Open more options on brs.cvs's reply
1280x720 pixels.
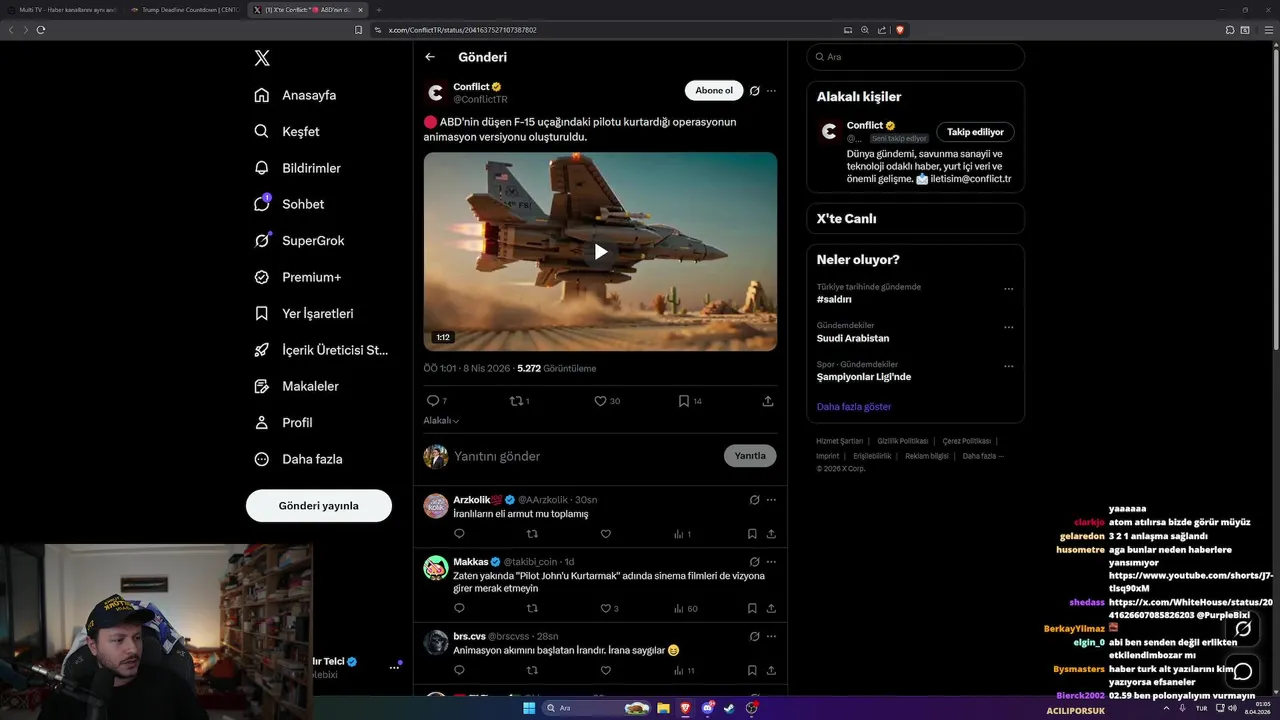(x=771, y=636)
